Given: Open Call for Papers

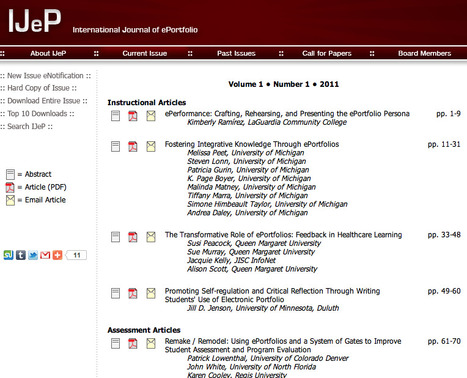Looking at the screenshot, I should [x=327, y=53].
